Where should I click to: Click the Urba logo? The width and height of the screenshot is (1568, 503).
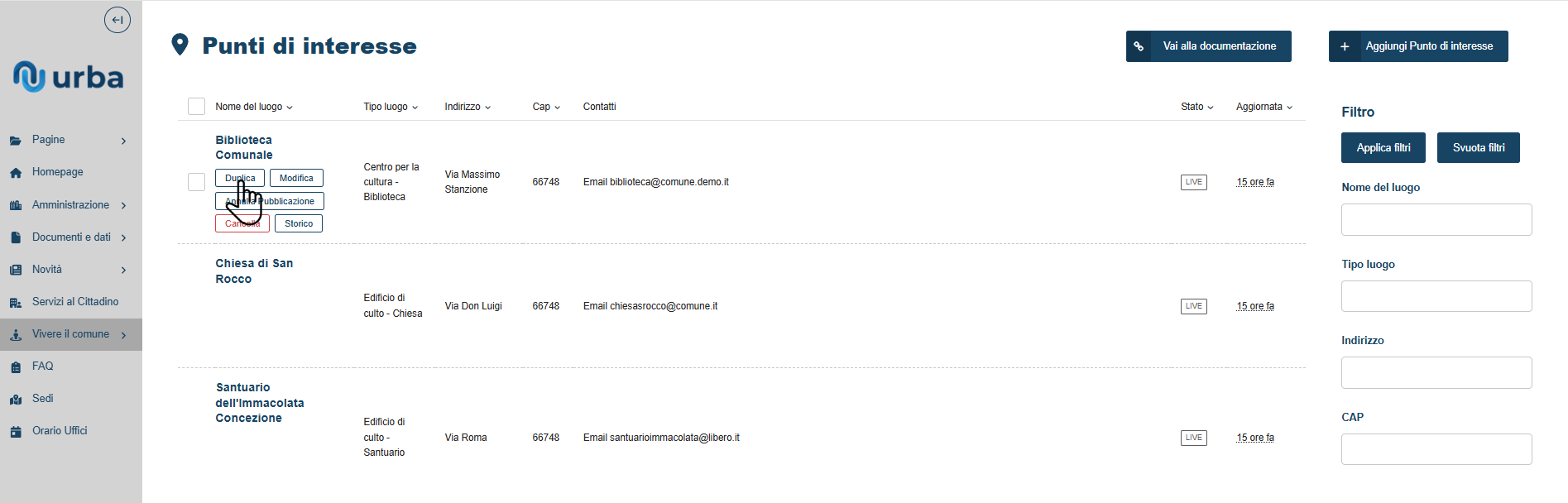(68, 77)
